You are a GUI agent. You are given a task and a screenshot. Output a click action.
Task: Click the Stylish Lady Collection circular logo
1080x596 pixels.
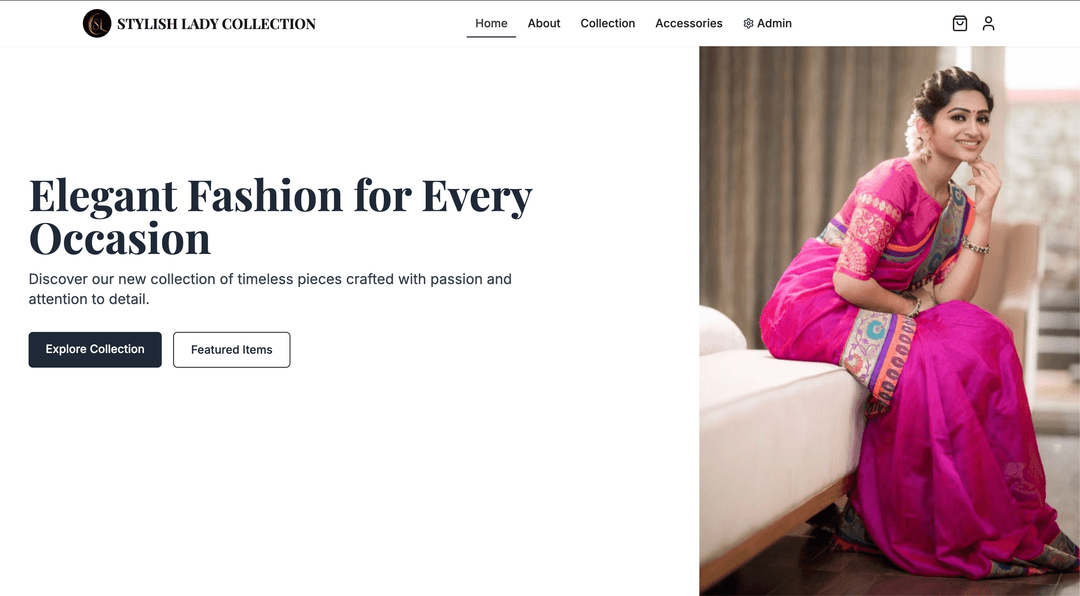[x=97, y=22]
